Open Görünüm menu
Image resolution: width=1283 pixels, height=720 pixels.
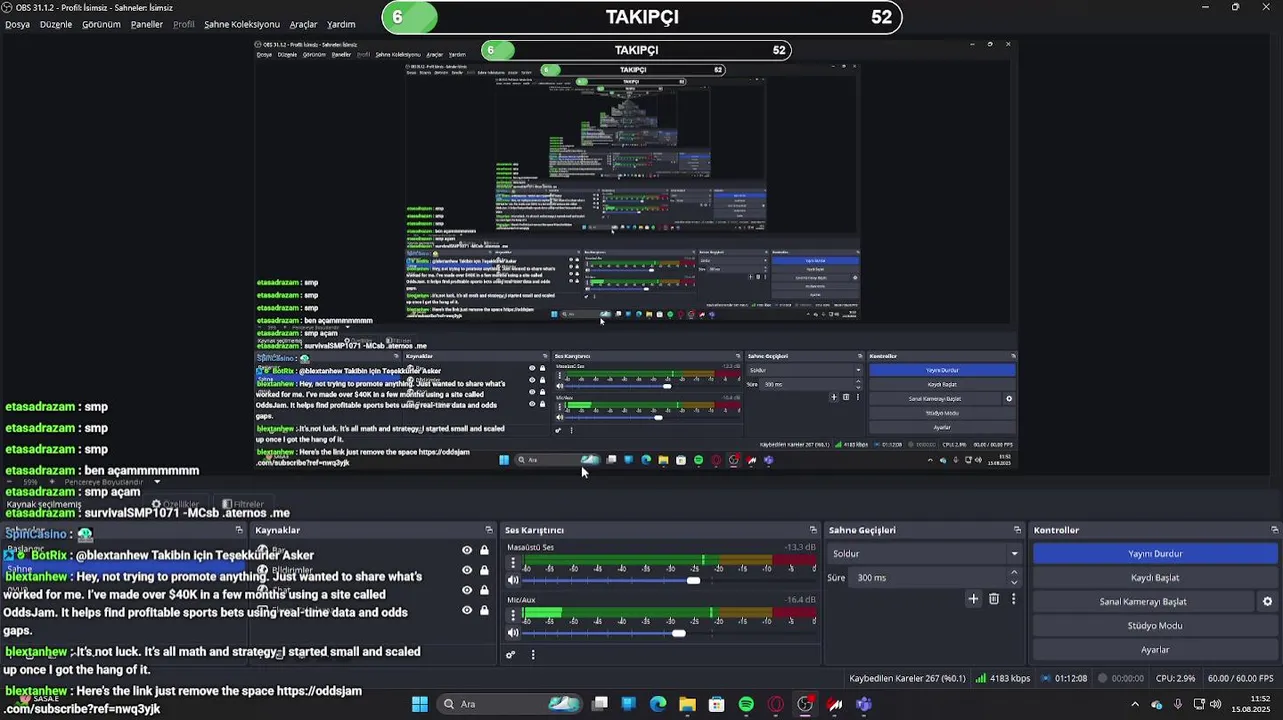[x=101, y=24]
